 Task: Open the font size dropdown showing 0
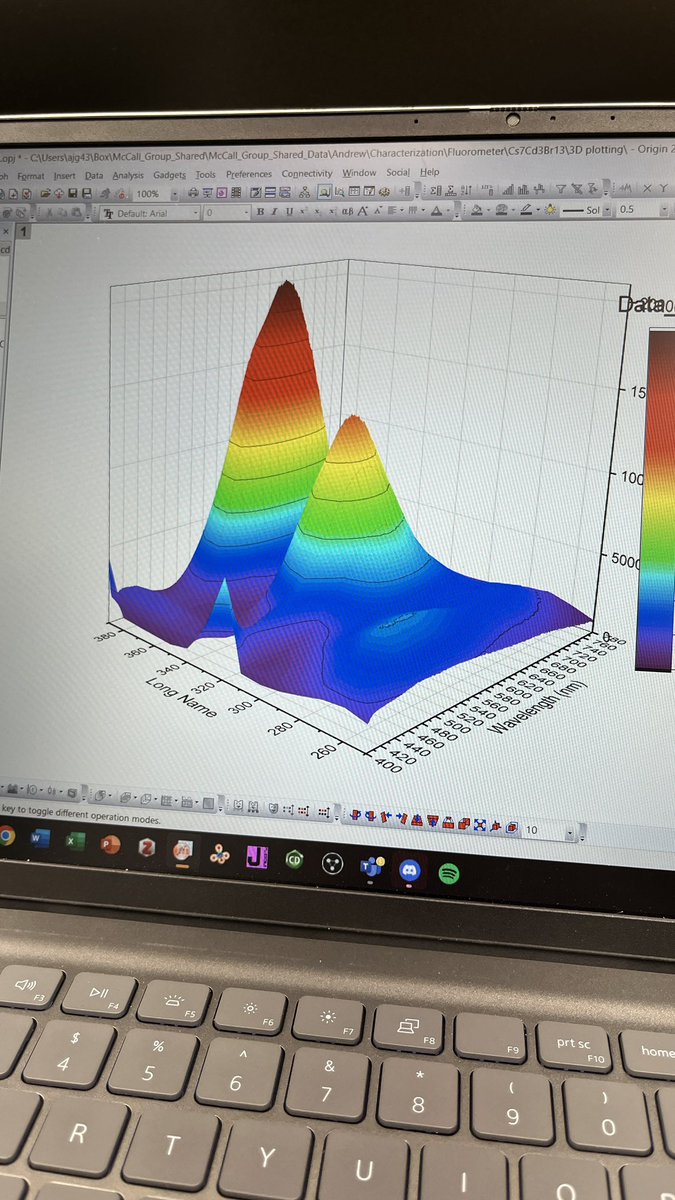[x=244, y=213]
